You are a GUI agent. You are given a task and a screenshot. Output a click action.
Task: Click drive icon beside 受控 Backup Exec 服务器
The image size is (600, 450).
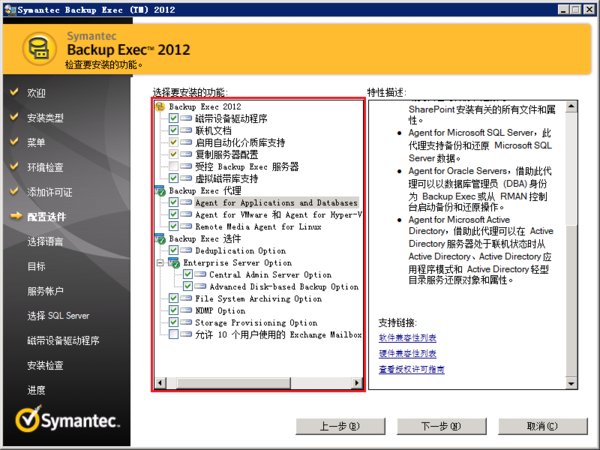pyautogui.click(x=186, y=166)
